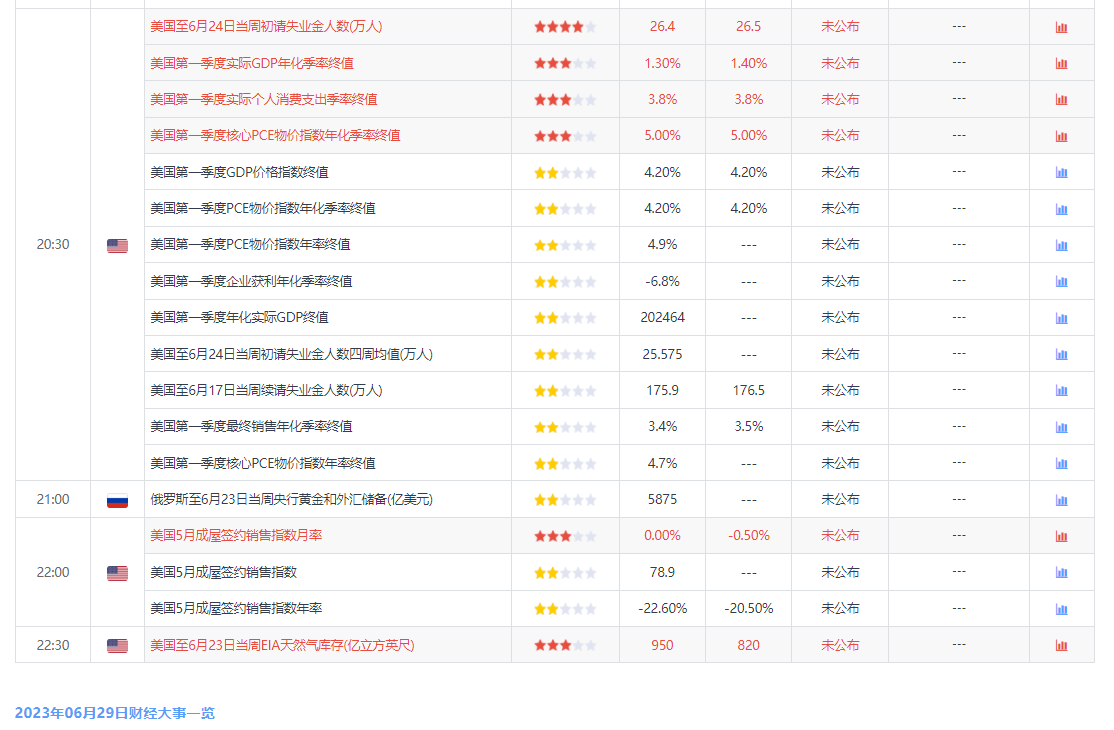
Task: Click four-star rating of 初请失业金人数 row
Action: pyautogui.click(x=565, y=27)
